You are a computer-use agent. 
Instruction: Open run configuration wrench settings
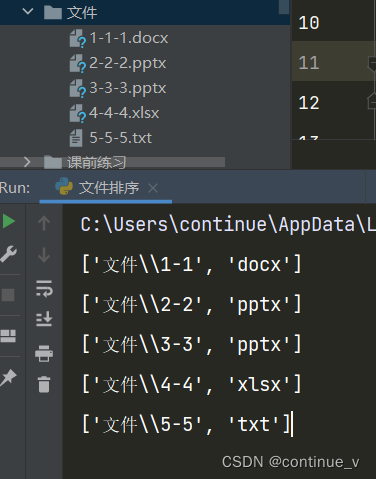pos(8,254)
